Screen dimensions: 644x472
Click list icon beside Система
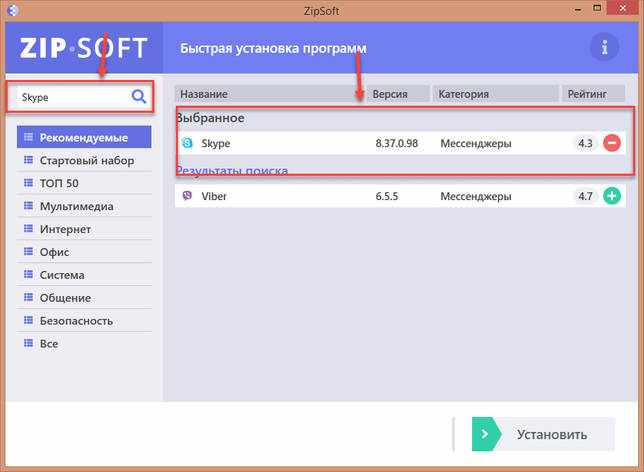click(x=28, y=274)
